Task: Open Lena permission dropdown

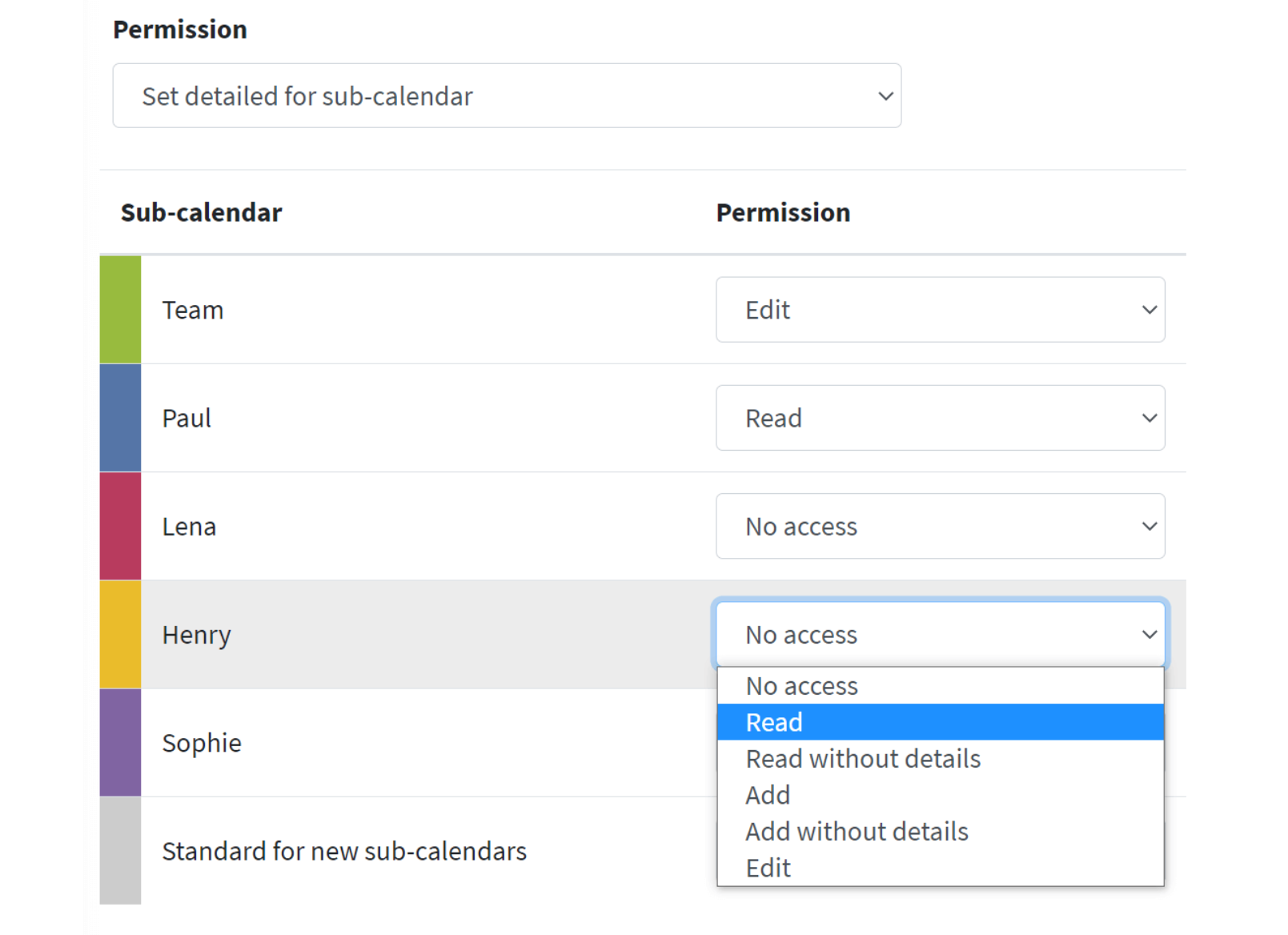Action: click(x=940, y=526)
